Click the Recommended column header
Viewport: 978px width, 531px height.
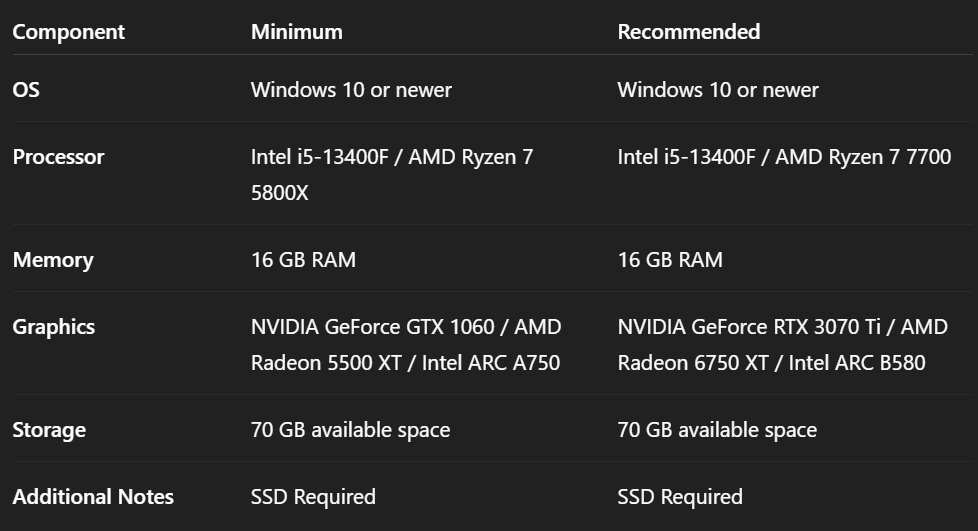click(688, 32)
